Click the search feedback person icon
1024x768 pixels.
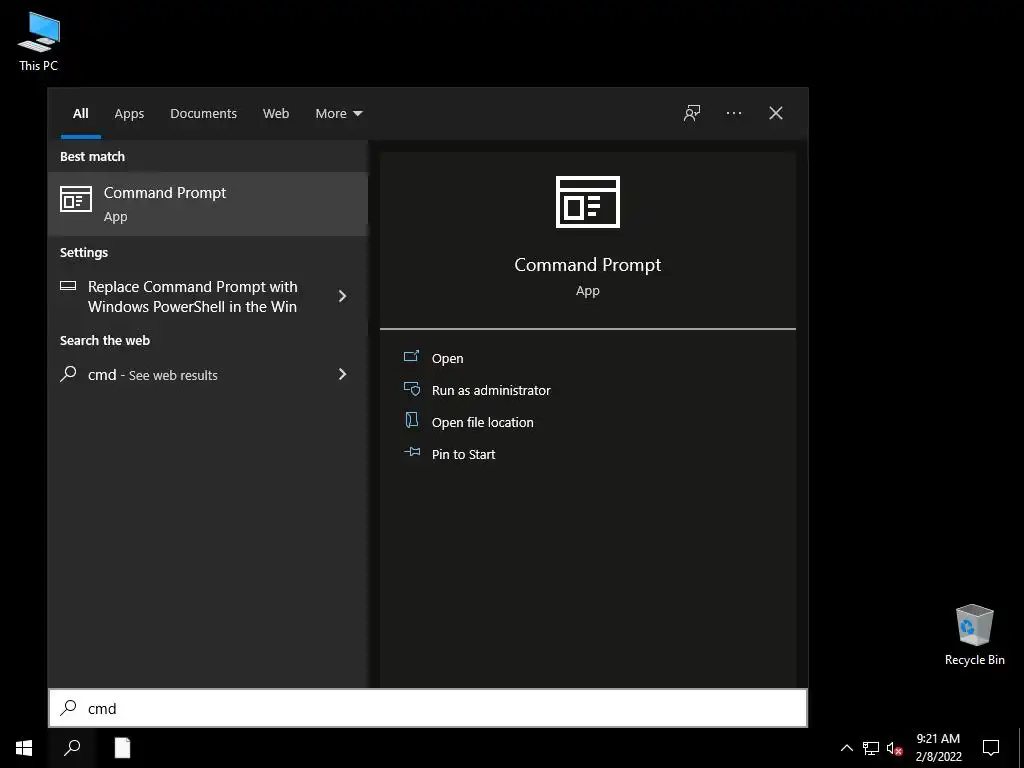click(x=692, y=113)
